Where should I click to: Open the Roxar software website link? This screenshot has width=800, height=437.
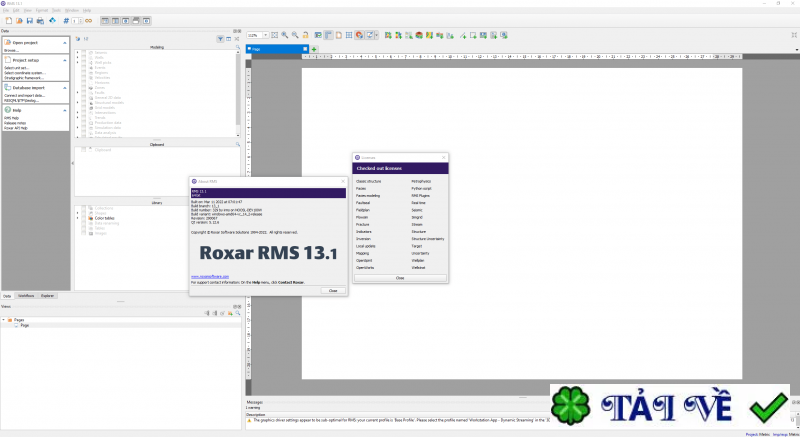[210, 276]
